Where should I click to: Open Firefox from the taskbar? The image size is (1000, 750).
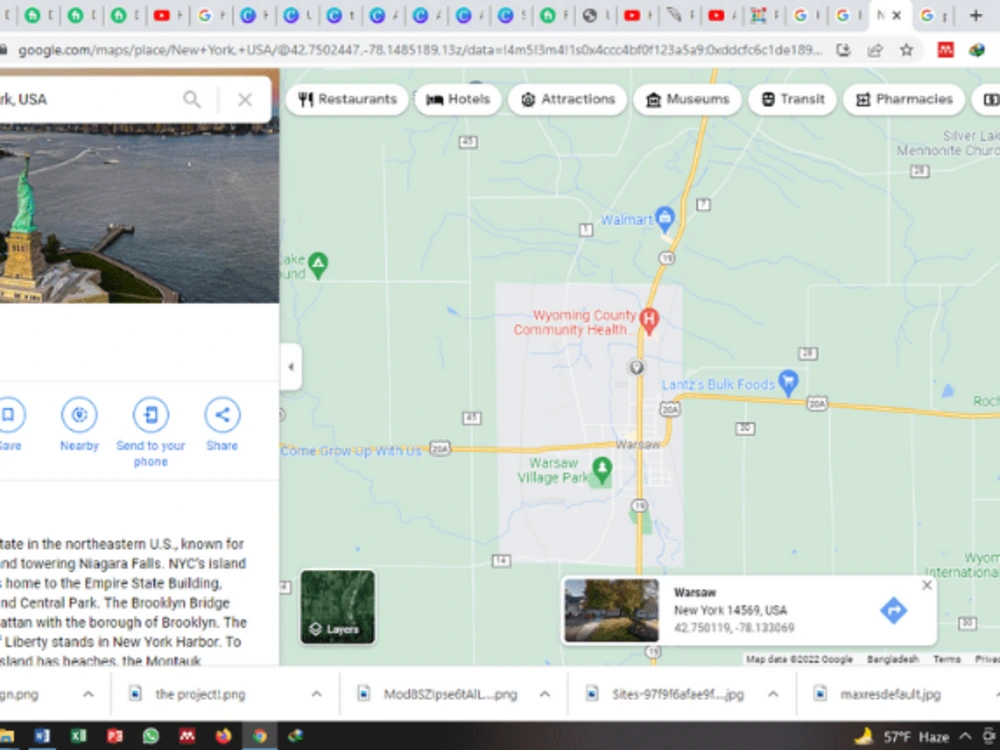tap(223, 736)
